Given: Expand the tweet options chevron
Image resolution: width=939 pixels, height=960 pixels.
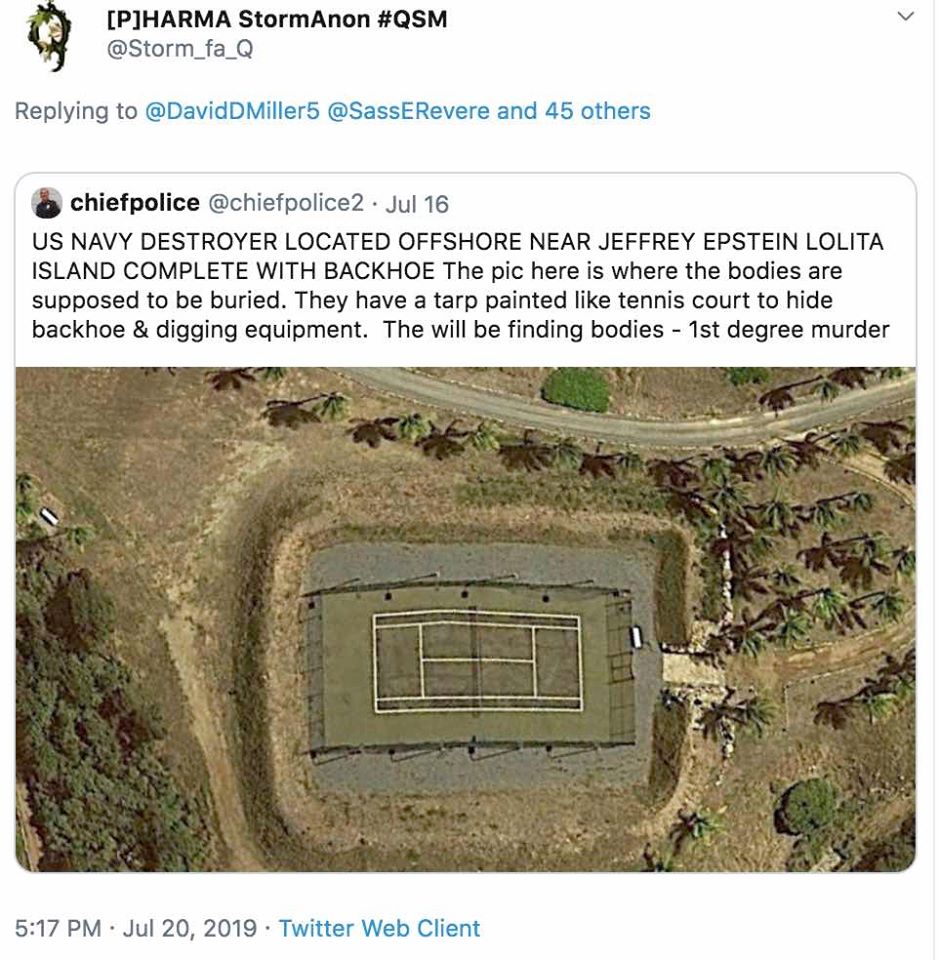Looking at the screenshot, I should 906,17.
